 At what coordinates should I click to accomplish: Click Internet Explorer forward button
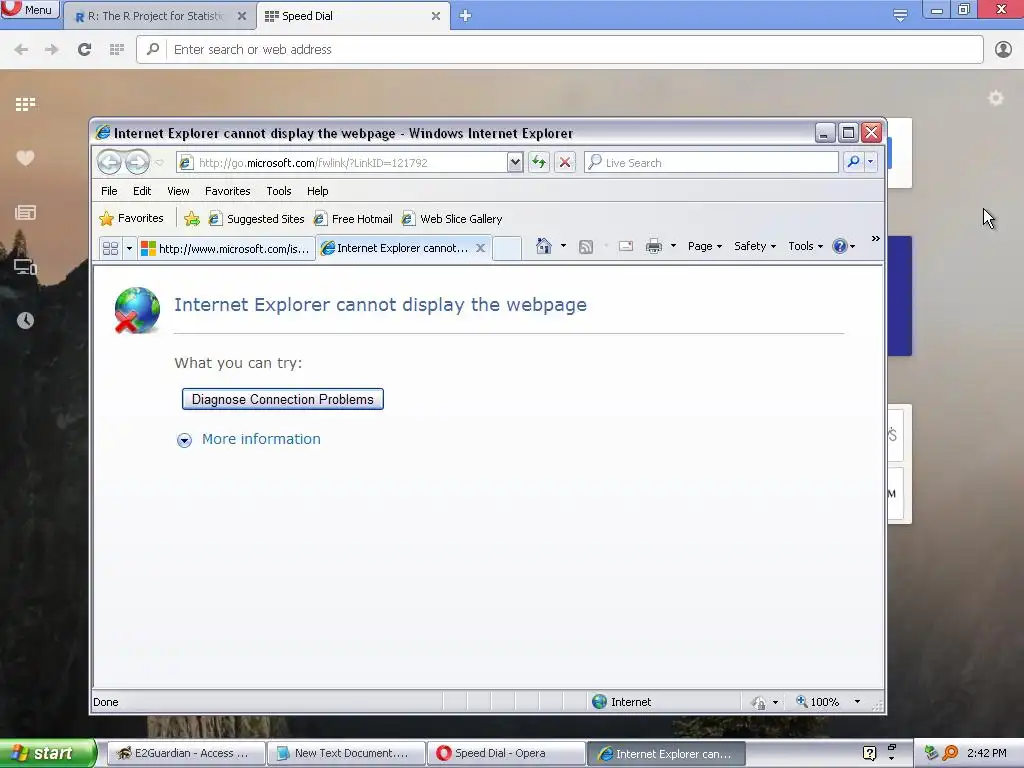[137, 162]
